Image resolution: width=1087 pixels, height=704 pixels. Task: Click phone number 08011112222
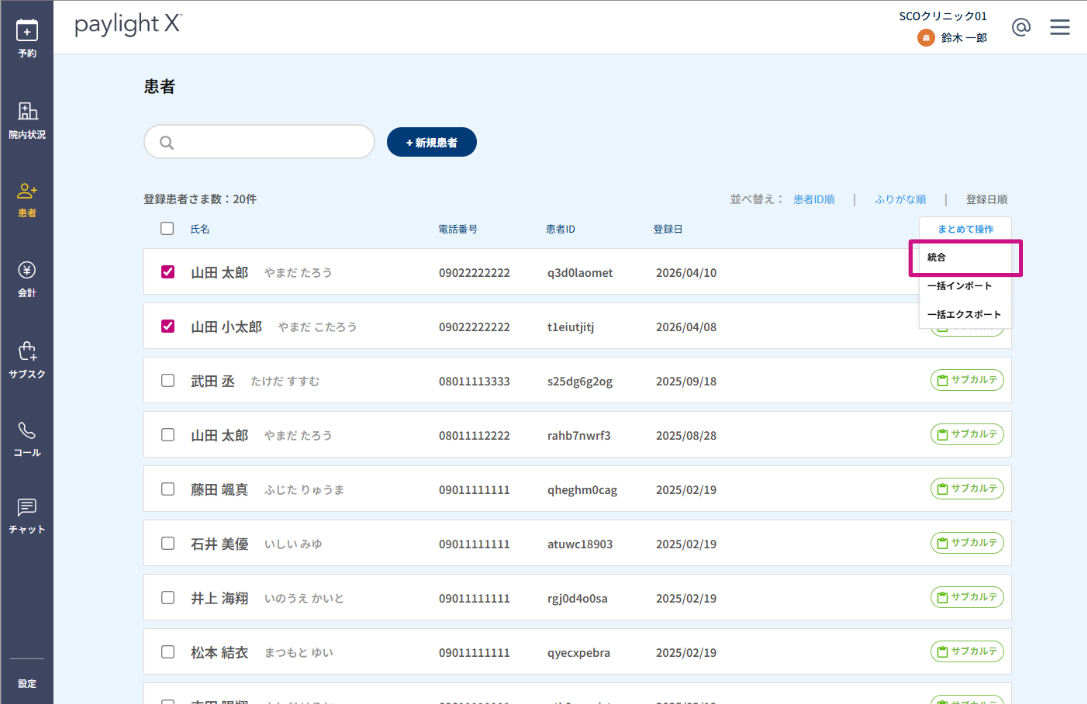[474, 436]
